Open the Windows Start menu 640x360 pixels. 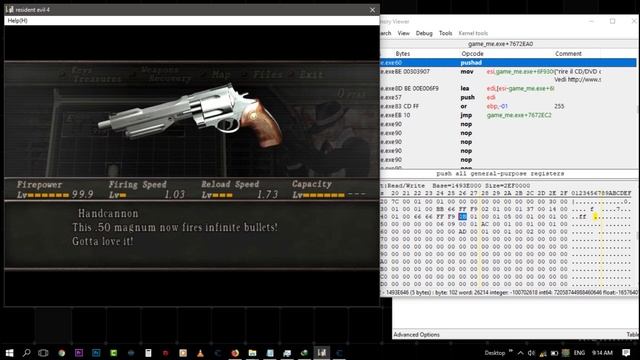pos(9,353)
